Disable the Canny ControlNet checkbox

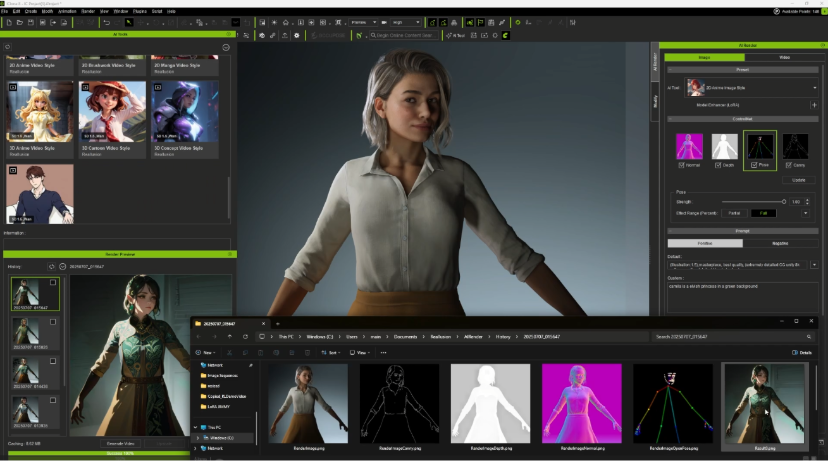click(787, 165)
